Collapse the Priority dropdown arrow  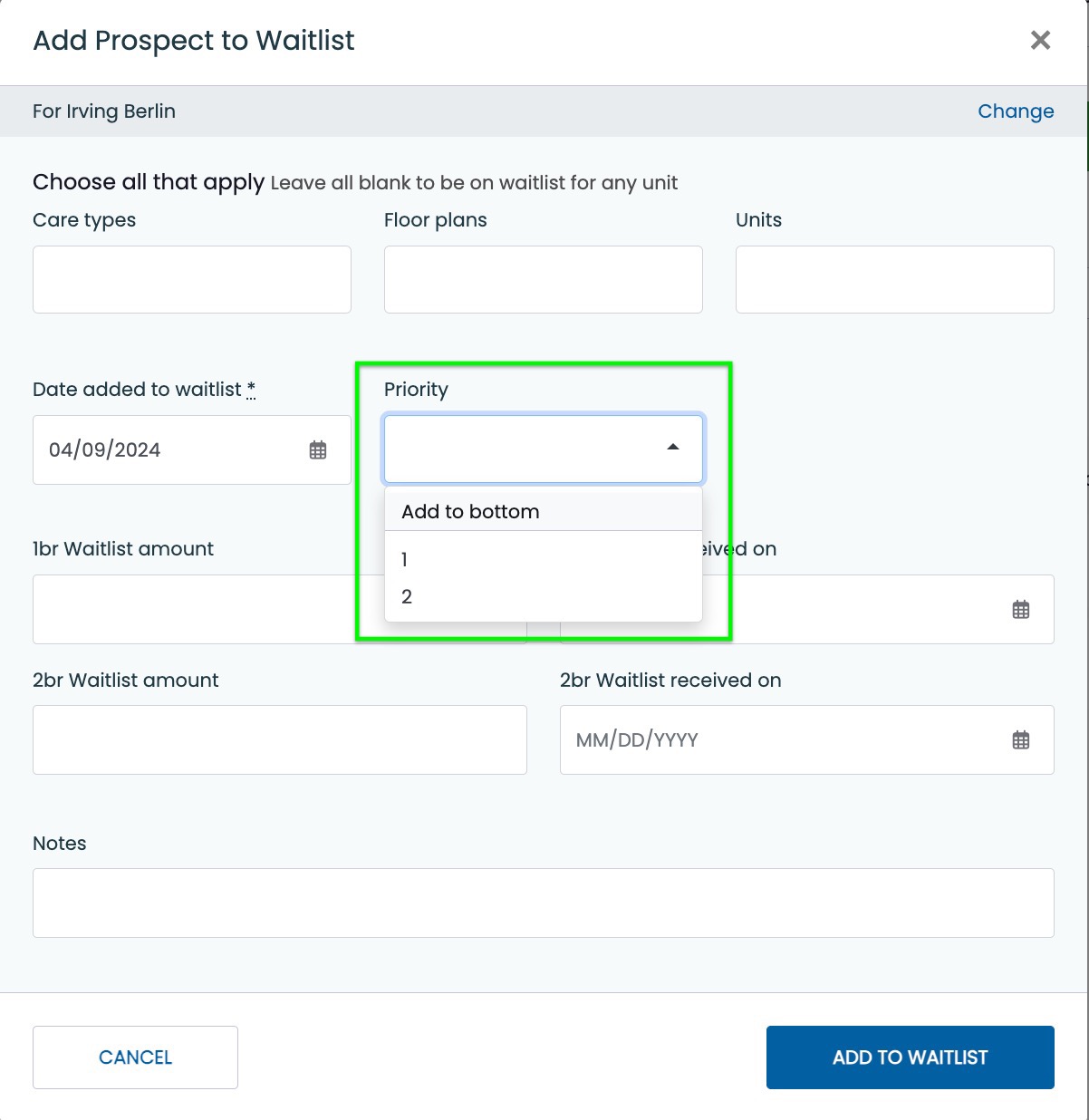point(673,447)
